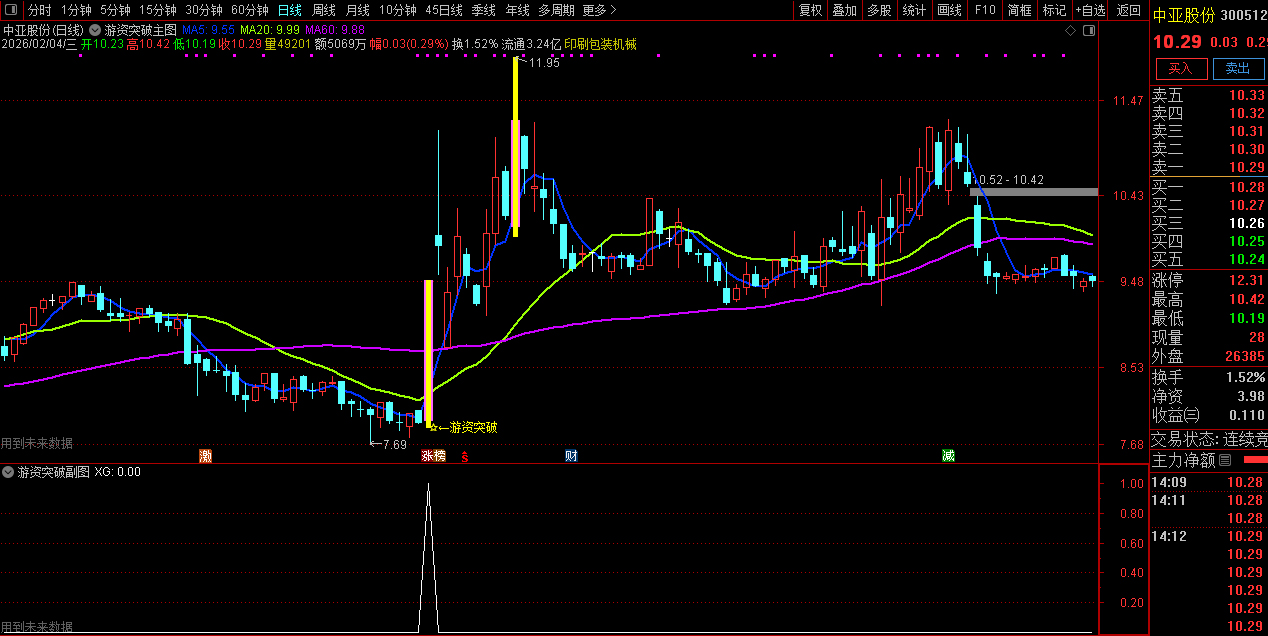This screenshot has width=1268, height=636.
Task: Toggle 简框 simplified frame mode
Action: click(1020, 10)
